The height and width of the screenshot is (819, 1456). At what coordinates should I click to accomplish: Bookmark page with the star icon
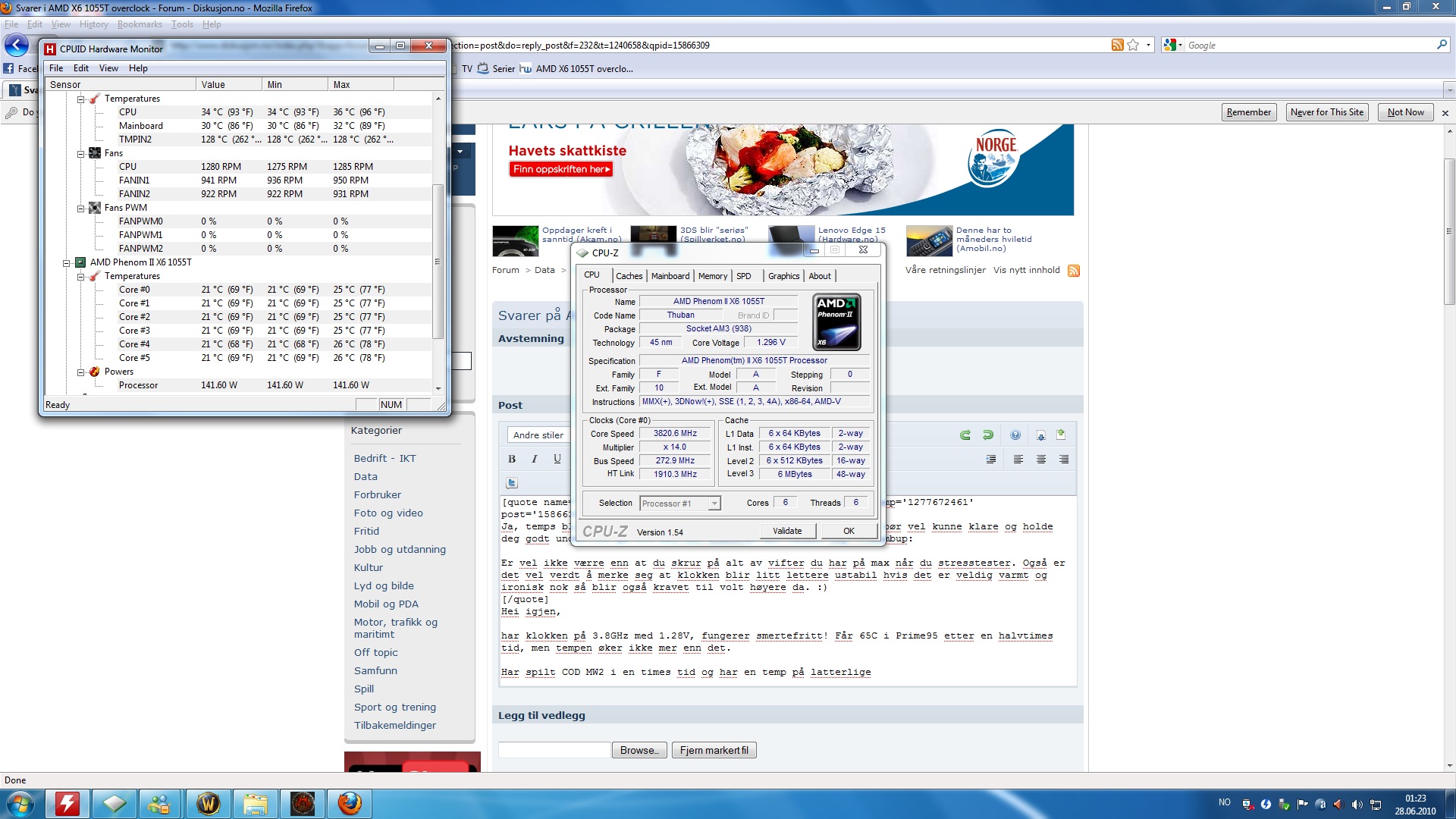[1133, 45]
